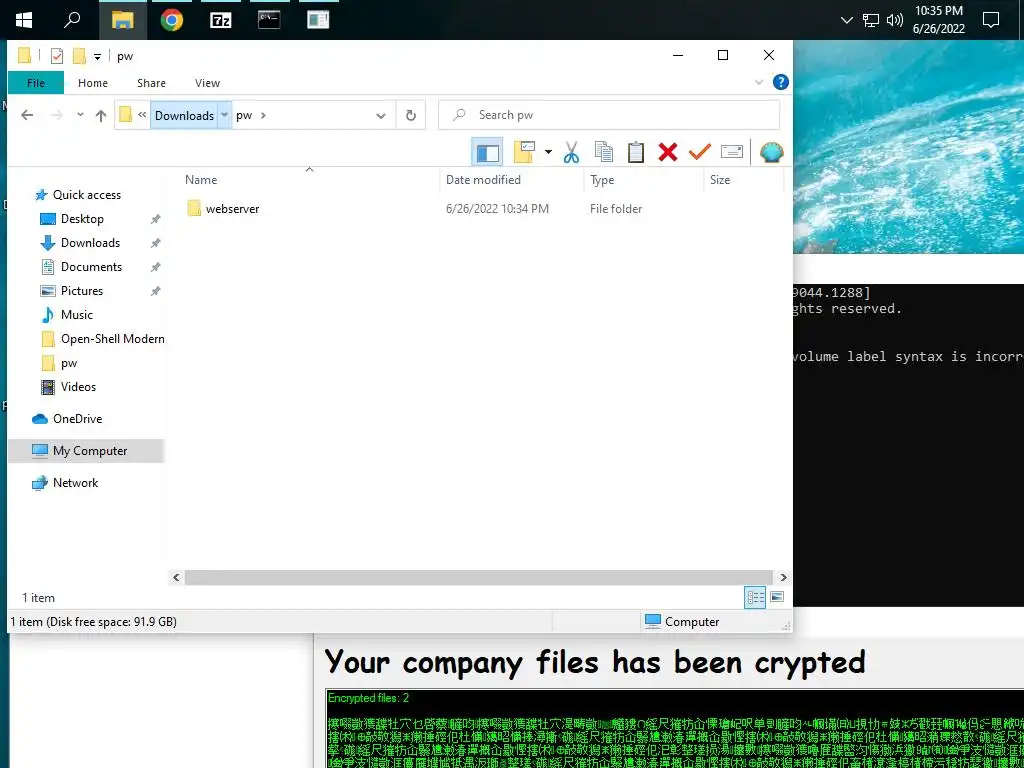
Task: Sort by the Name column header
Action: tap(200, 180)
